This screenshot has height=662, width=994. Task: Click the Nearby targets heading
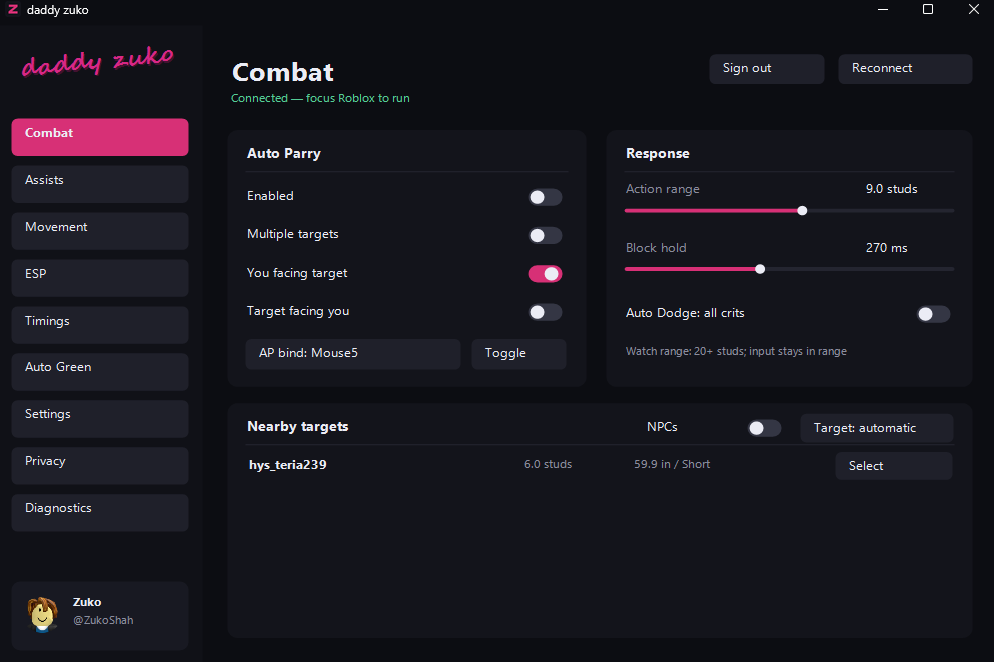click(x=297, y=426)
